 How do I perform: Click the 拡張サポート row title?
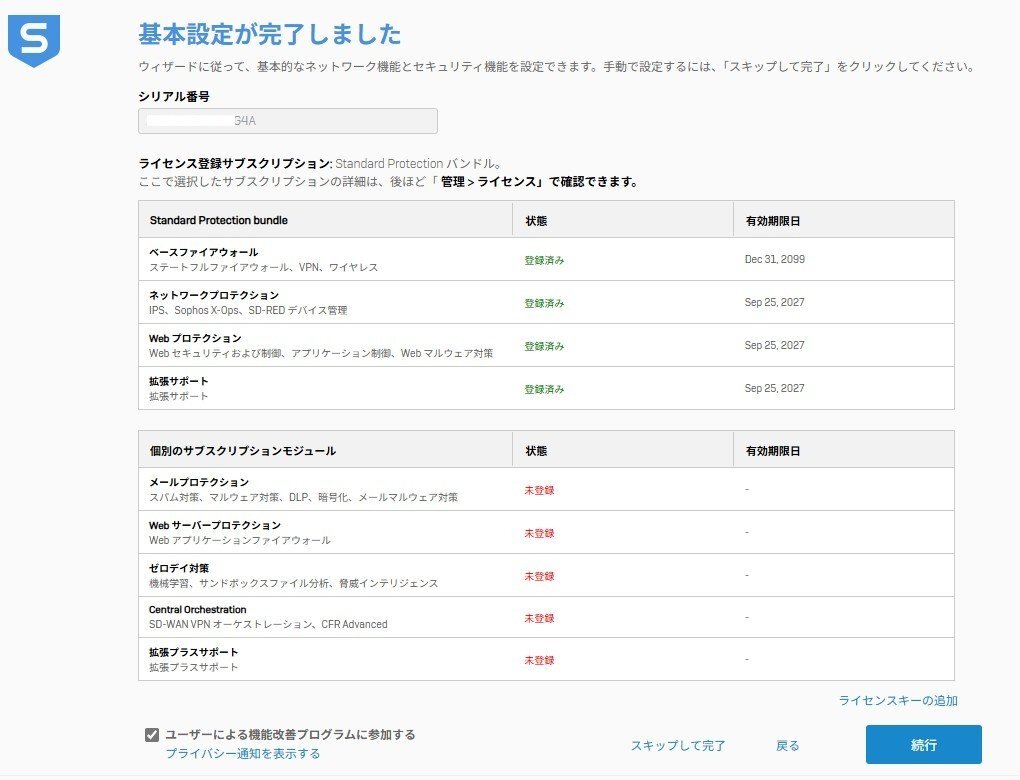179,381
